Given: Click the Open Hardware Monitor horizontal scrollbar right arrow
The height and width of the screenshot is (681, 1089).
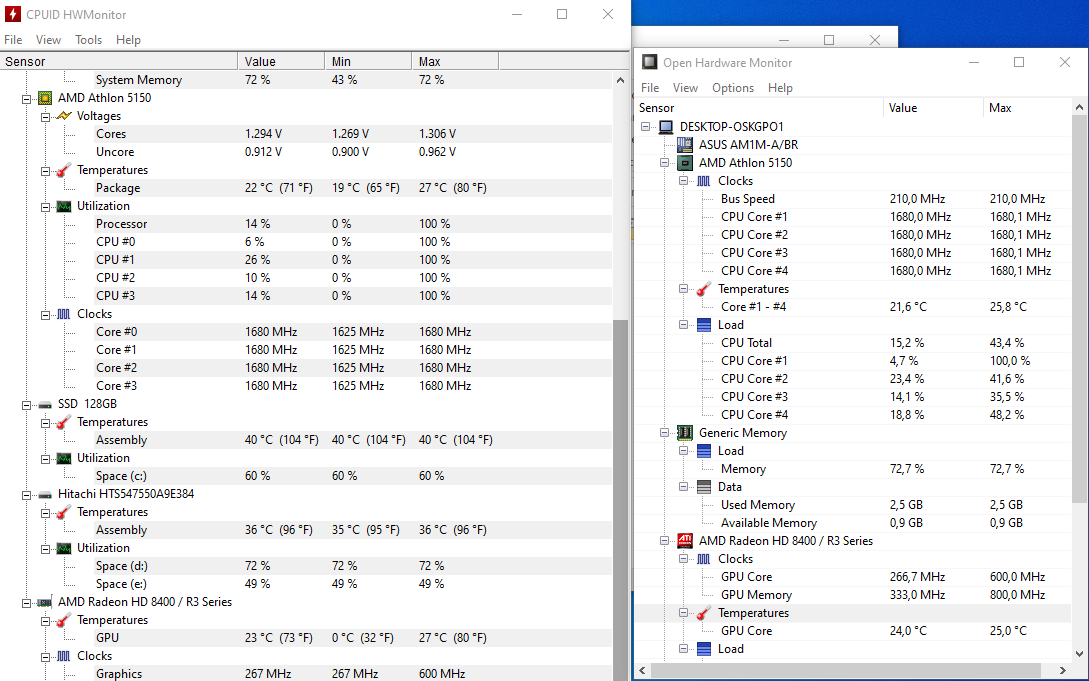Looking at the screenshot, I should point(1063,670).
